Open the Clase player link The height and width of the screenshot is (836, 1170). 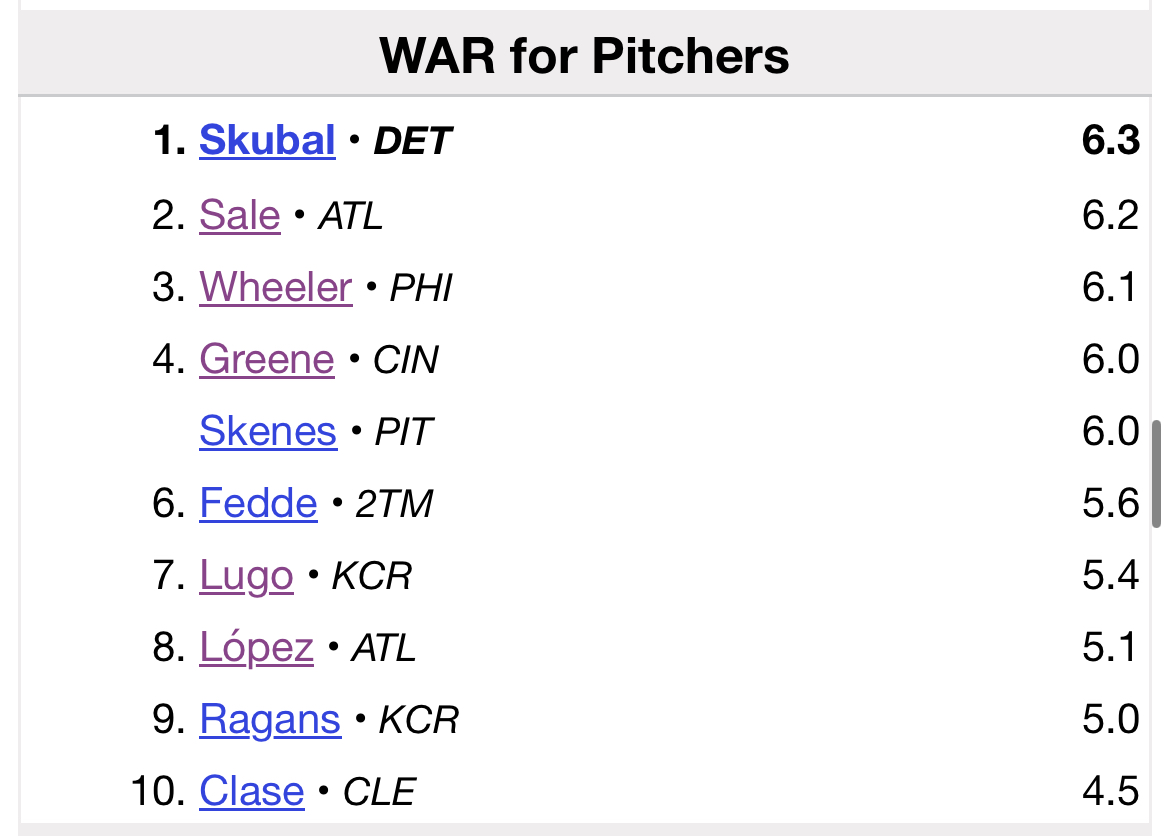tap(251, 791)
